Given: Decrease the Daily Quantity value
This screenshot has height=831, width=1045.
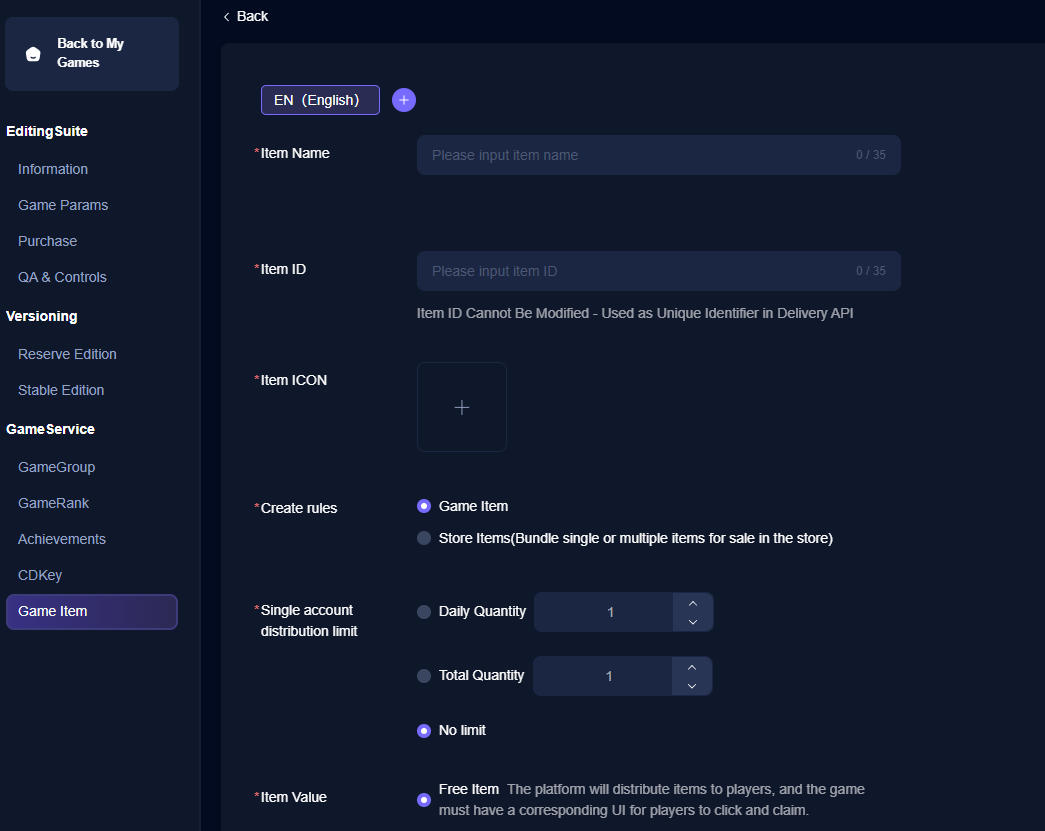Looking at the screenshot, I should tap(692, 622).
